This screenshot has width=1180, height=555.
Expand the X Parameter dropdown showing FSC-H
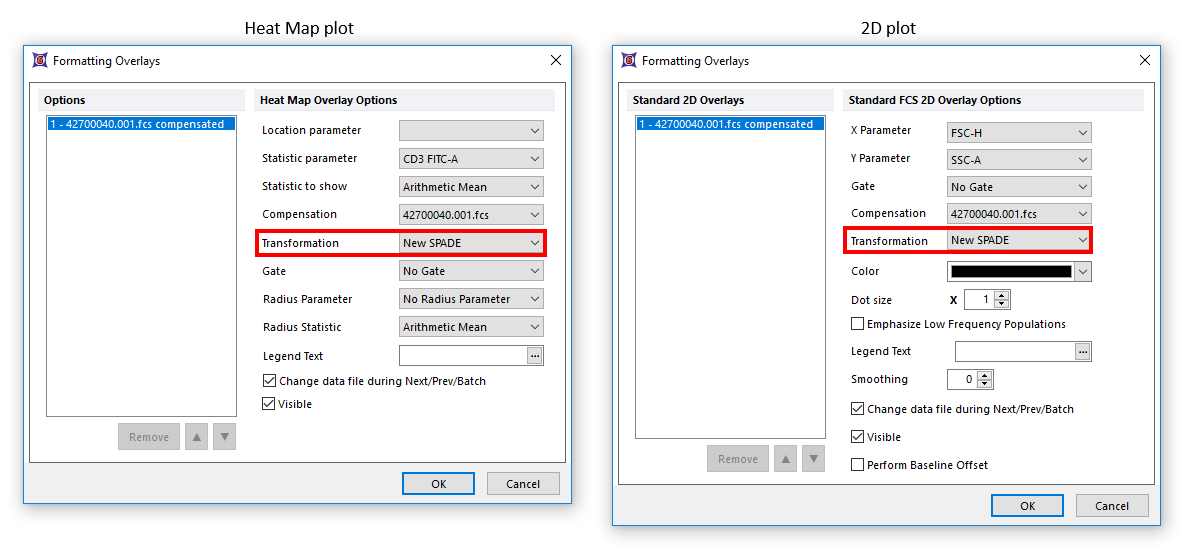click(1019, 132)
